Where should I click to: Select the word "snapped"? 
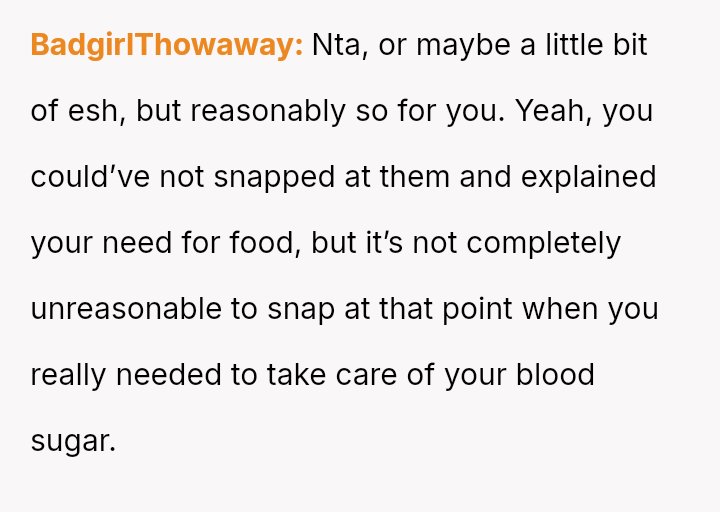pos(275,178)
